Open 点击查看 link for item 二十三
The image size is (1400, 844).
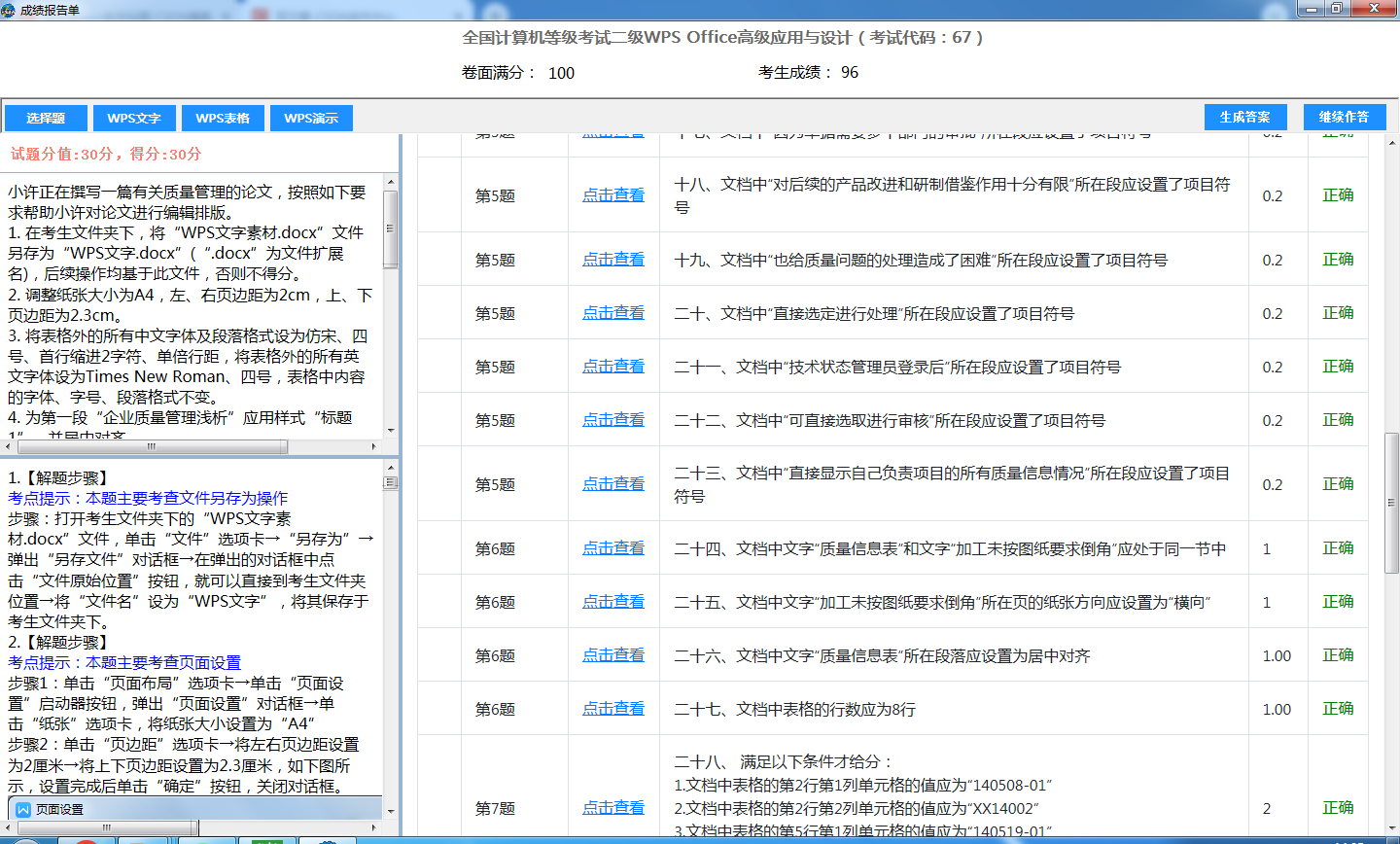click(x=613, y=484)
